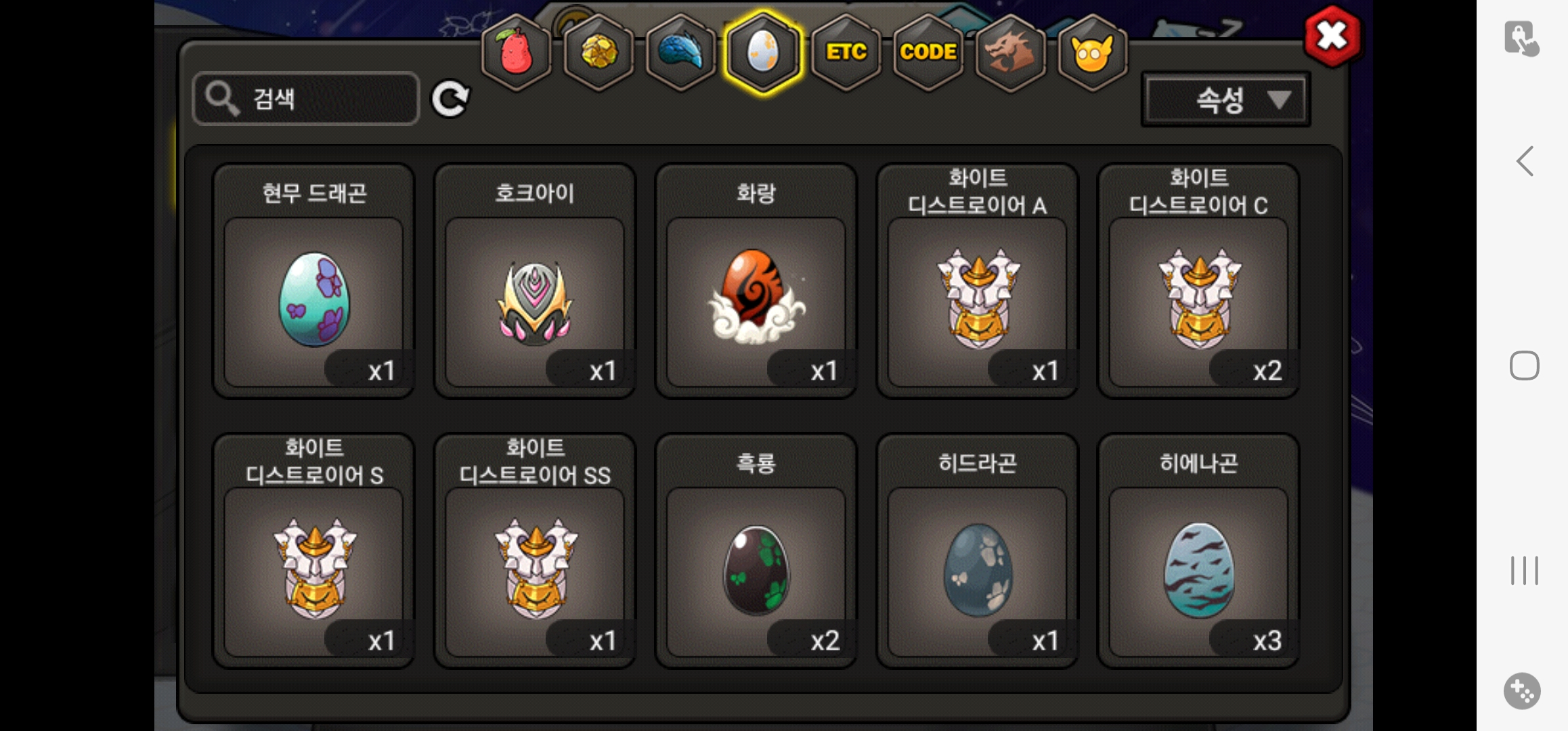
Task: Switch to the CODE tab
Action: 928,52
